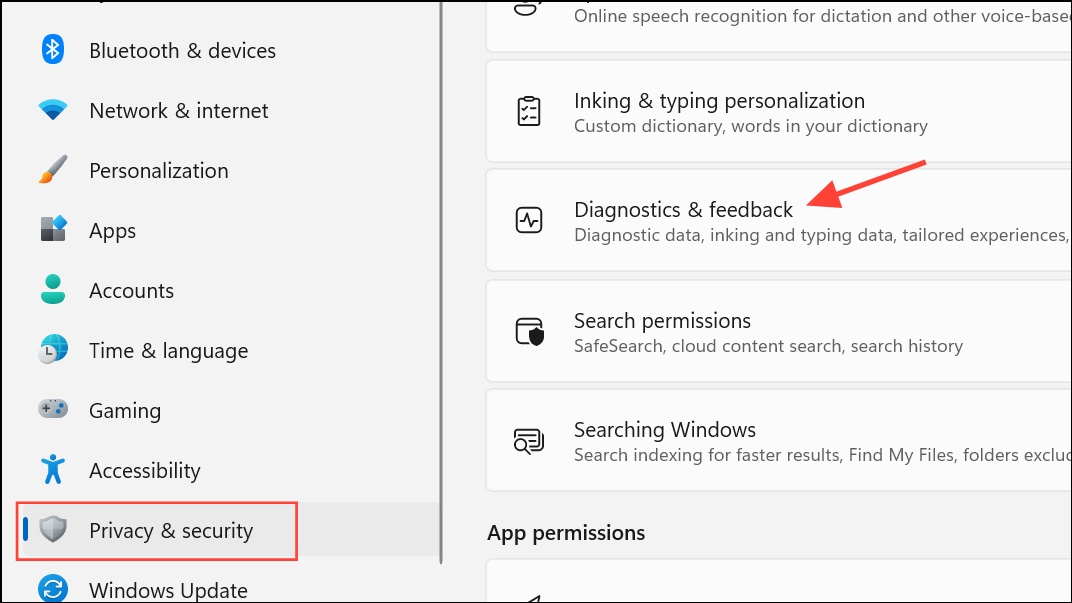This screenshot has width=1072, height=603.
Task: Click the Diagnostics & feedback pulse icon
Action: tap(528, 220)
